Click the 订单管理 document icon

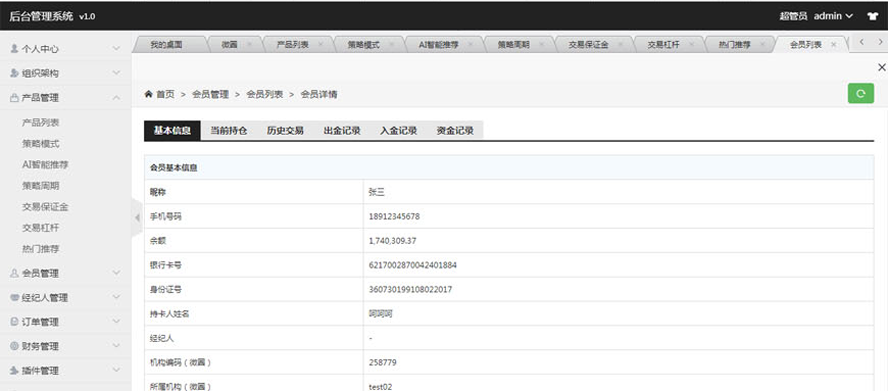[14, 322]
